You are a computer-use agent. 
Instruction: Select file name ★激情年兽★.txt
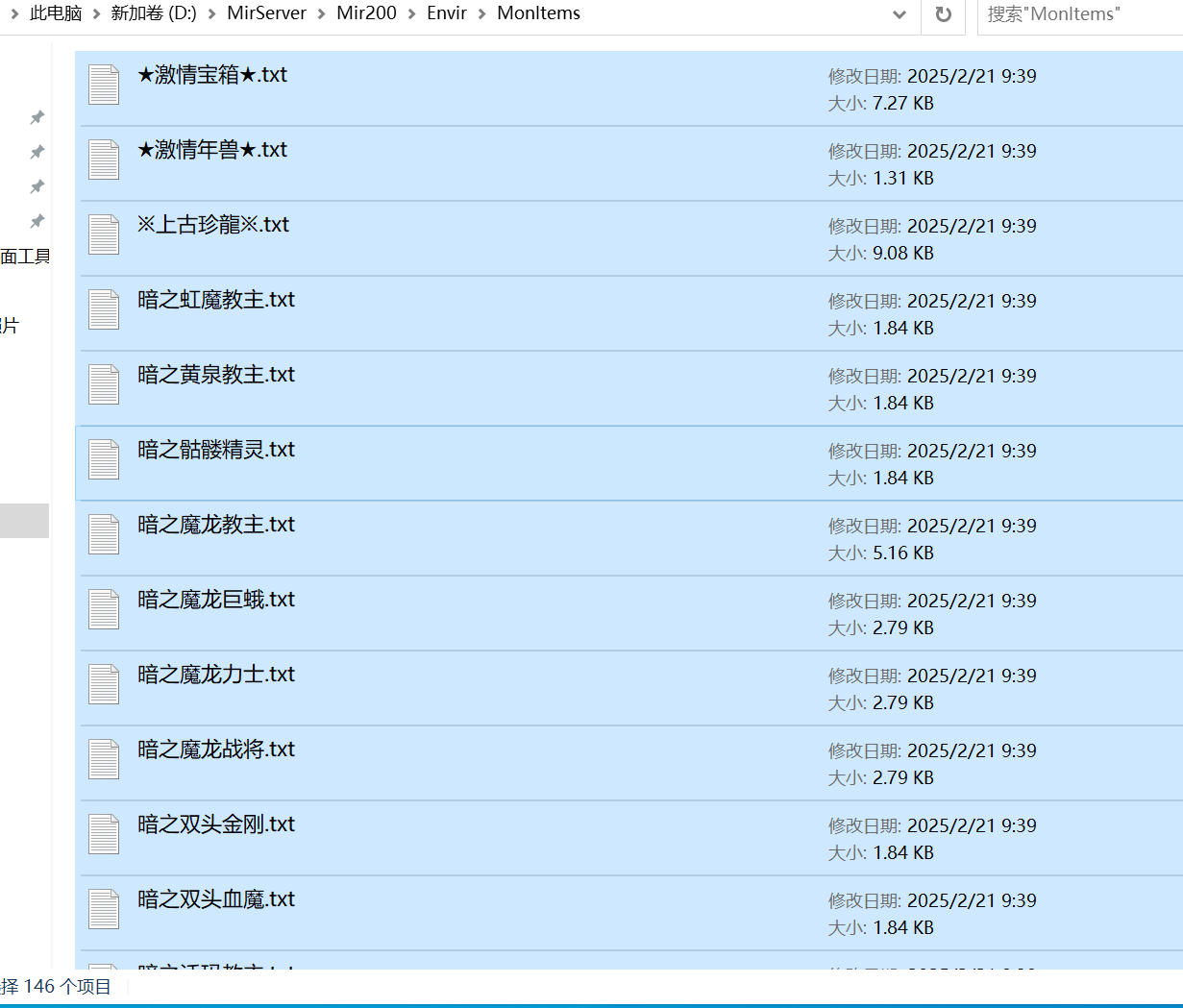coord(212,150)
